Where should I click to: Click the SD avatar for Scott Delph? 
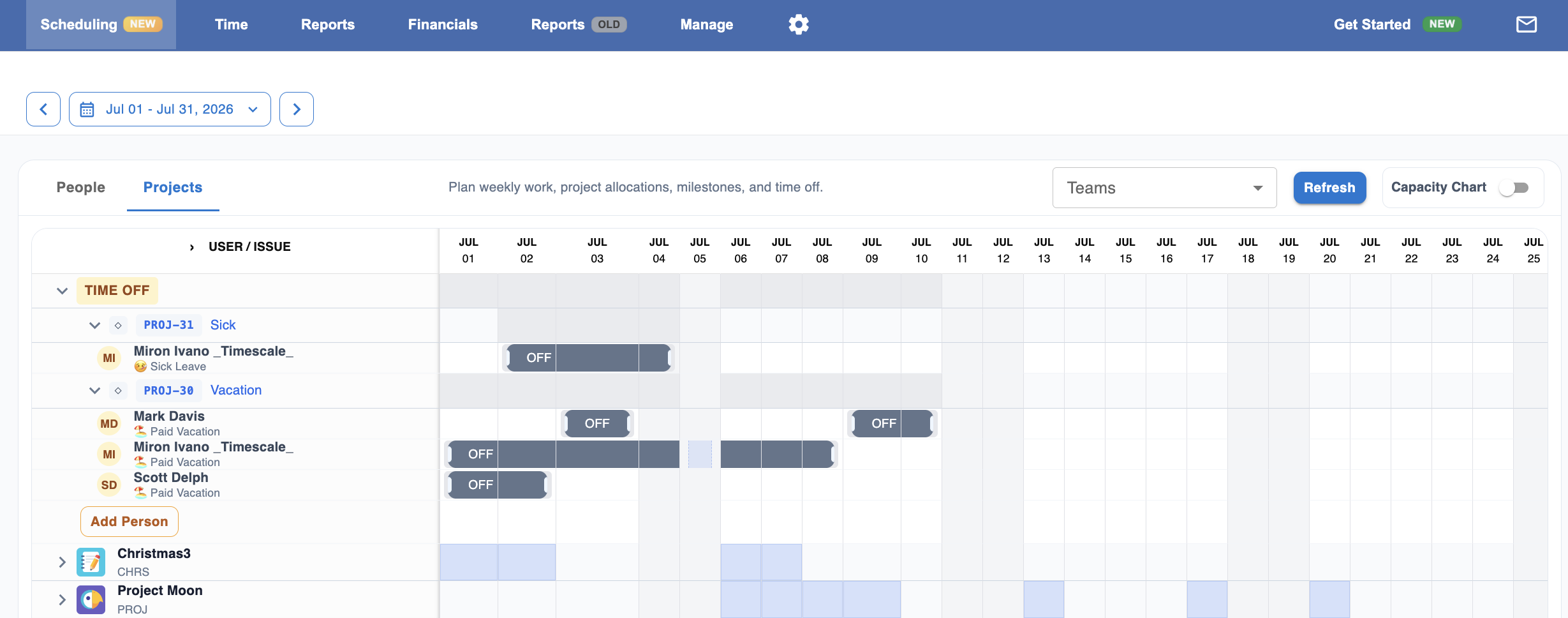click(x=109, y=485)
